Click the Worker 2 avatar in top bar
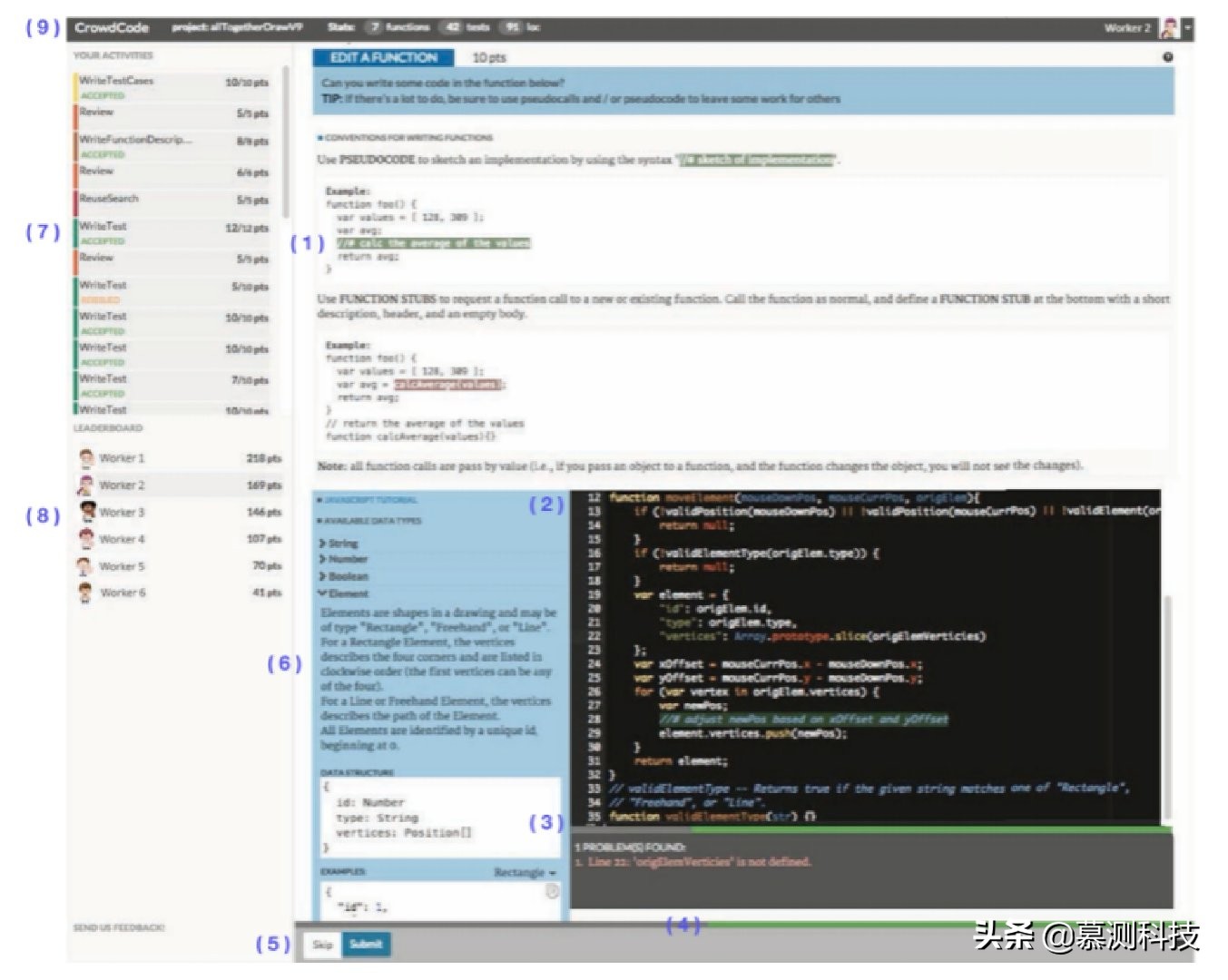1228x980 pixels. [1170, 28]
